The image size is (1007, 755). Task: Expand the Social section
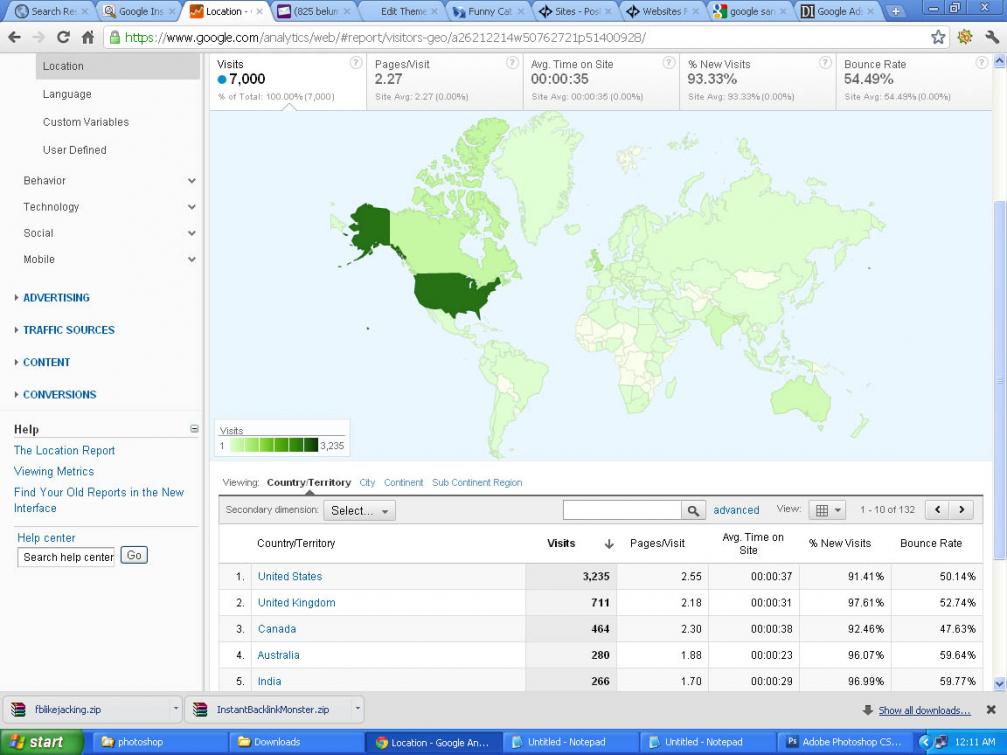[191, 234]
